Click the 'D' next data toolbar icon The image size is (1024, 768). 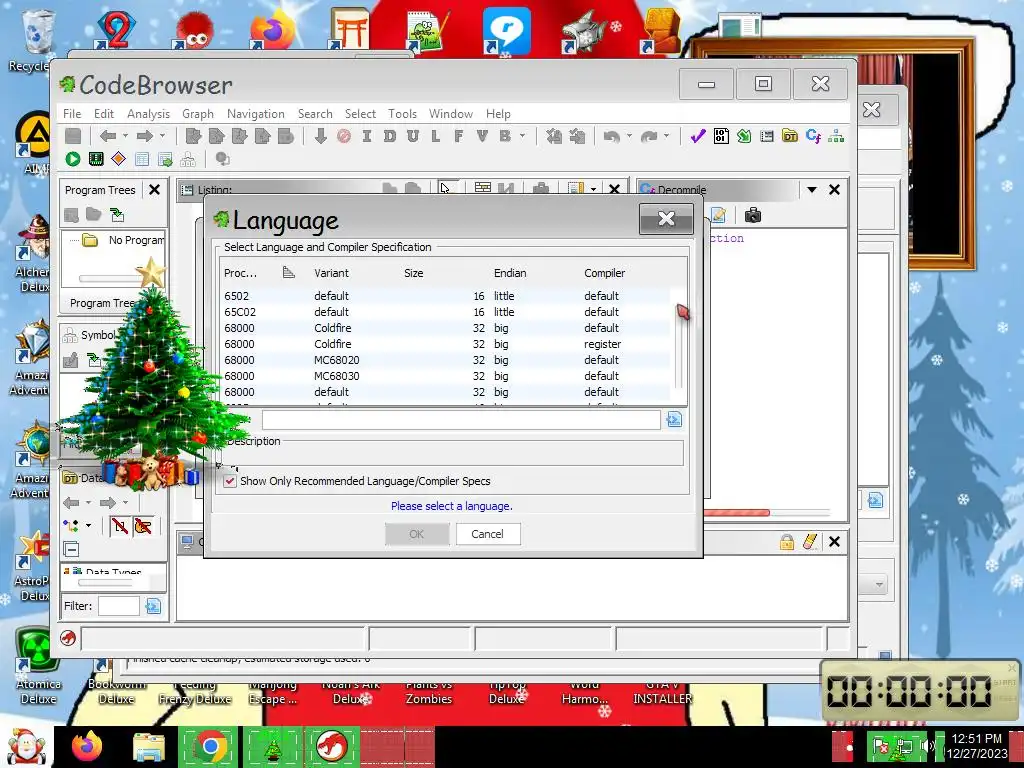390,136
